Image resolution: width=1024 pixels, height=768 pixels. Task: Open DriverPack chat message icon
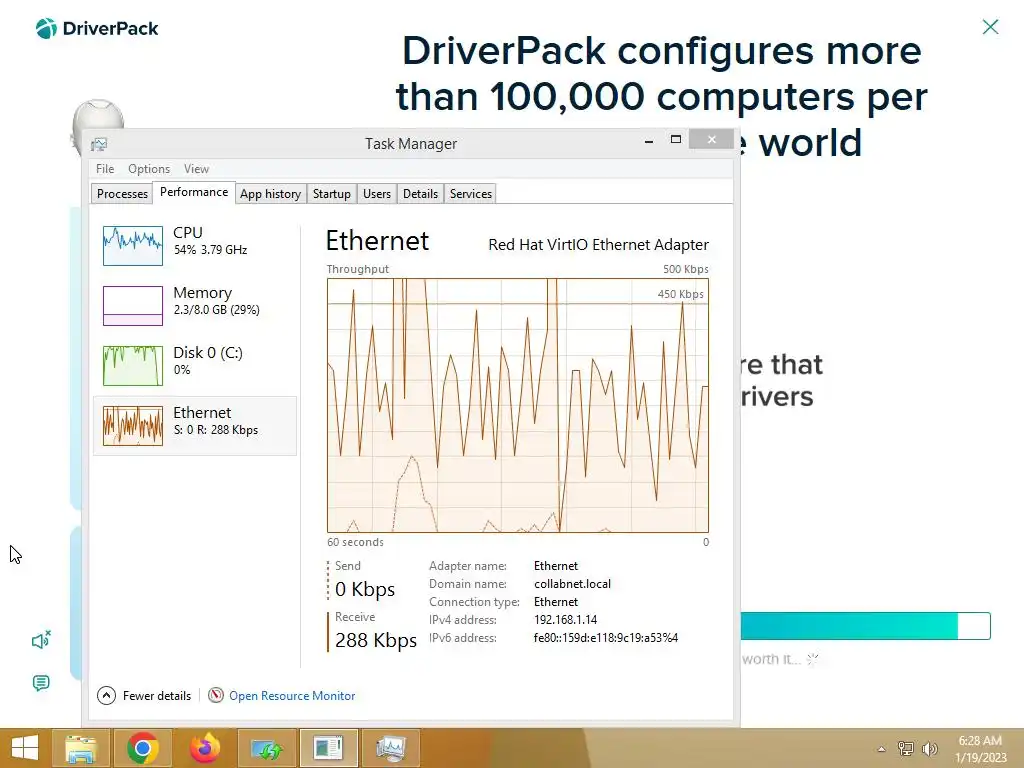pyautogui.click(x=41, y=683)
